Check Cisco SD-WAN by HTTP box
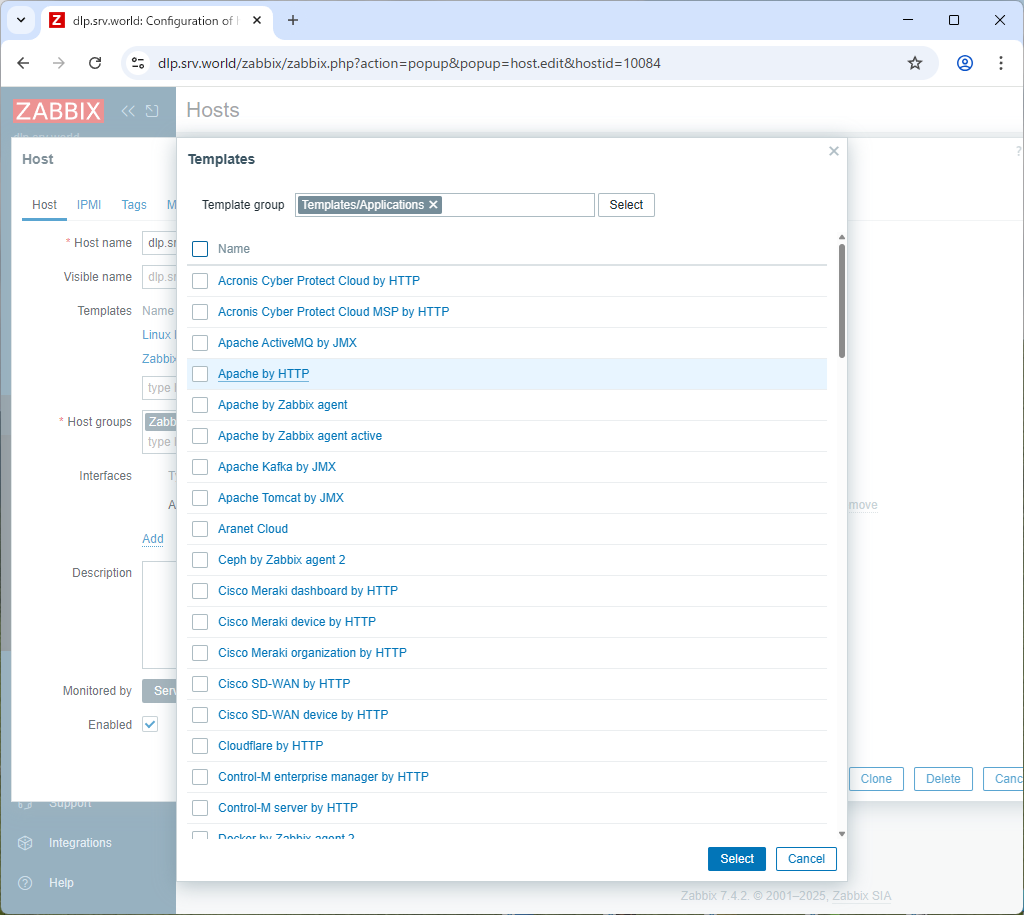Image resolution: width=1024 pixels, height=915 pixels. click(200, 684)
